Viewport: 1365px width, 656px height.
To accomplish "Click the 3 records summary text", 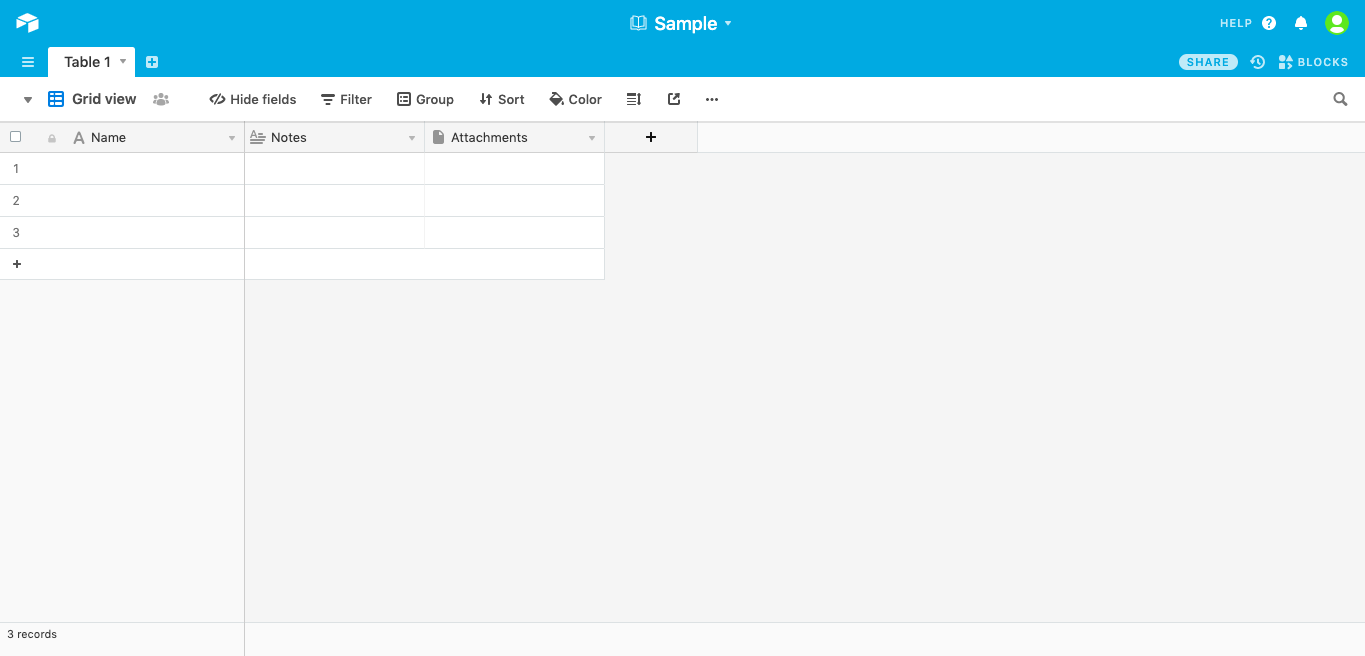I will coord(32,634).
